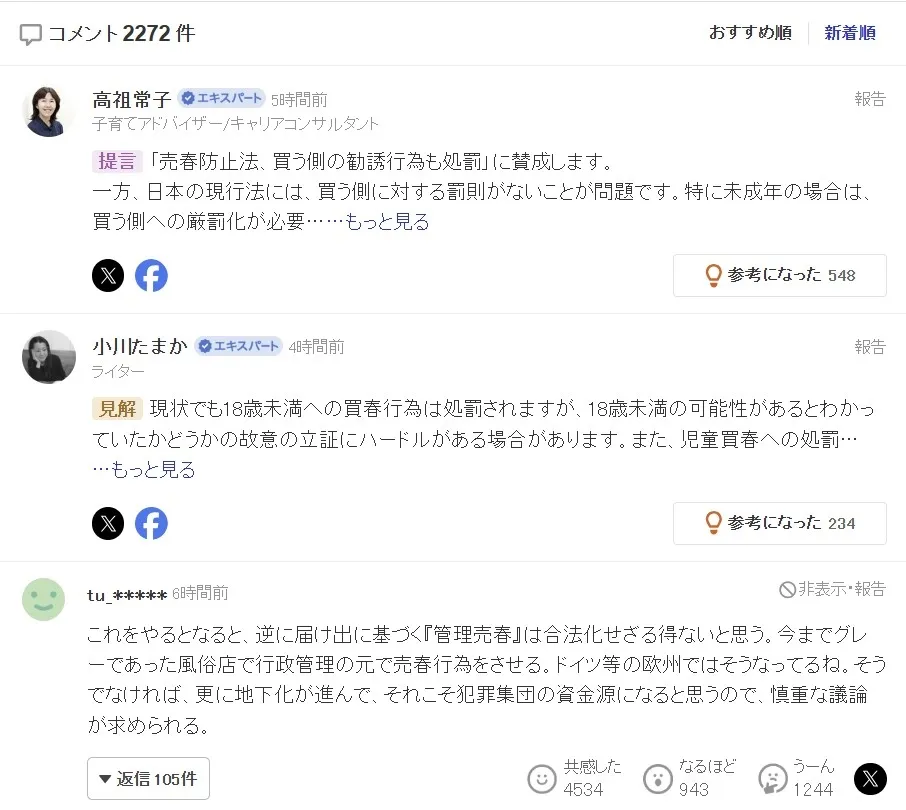Click 非表示・報告 on tu_***** comment
The width and height of the screenshot is (906, 810).
pos(832,590)
